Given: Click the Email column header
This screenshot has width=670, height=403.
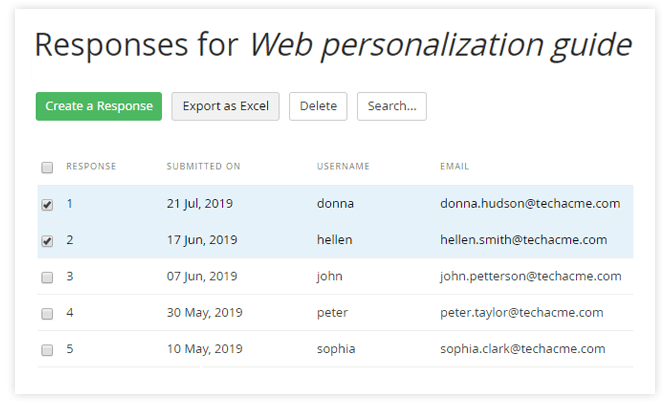Looking at the screenshot, I should (x=454, y=167).
